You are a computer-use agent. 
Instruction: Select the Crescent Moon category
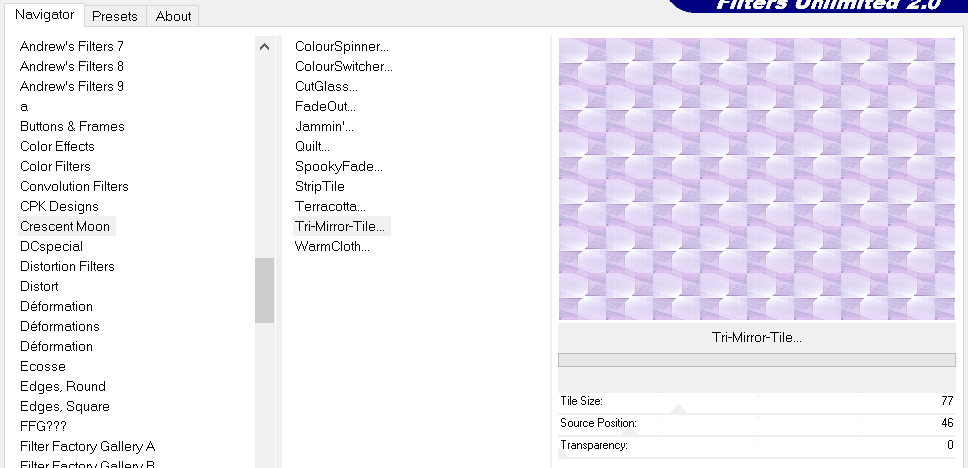pyautogui.click(x=65, y=226)
